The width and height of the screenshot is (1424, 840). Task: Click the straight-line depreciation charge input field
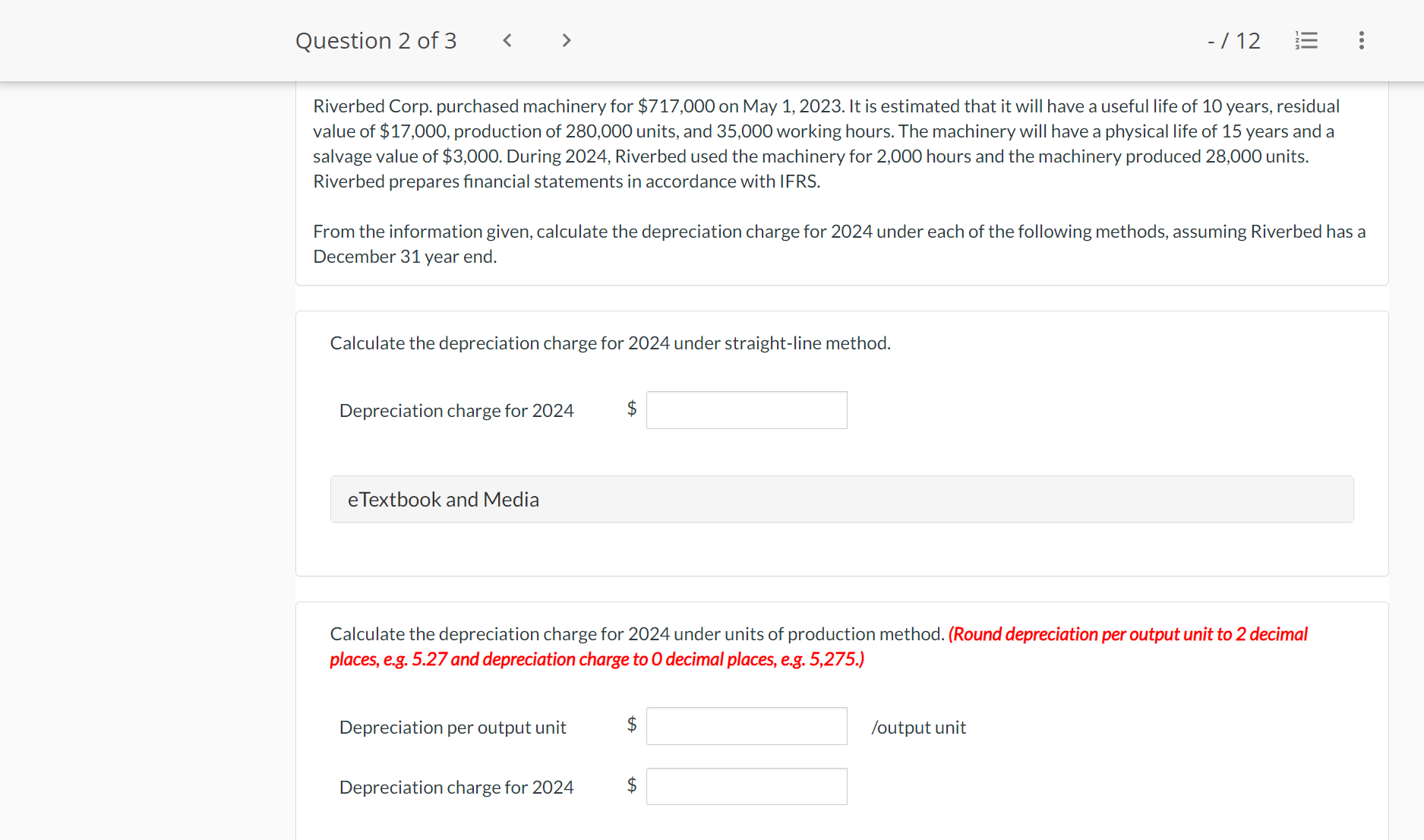pos(746,409)
